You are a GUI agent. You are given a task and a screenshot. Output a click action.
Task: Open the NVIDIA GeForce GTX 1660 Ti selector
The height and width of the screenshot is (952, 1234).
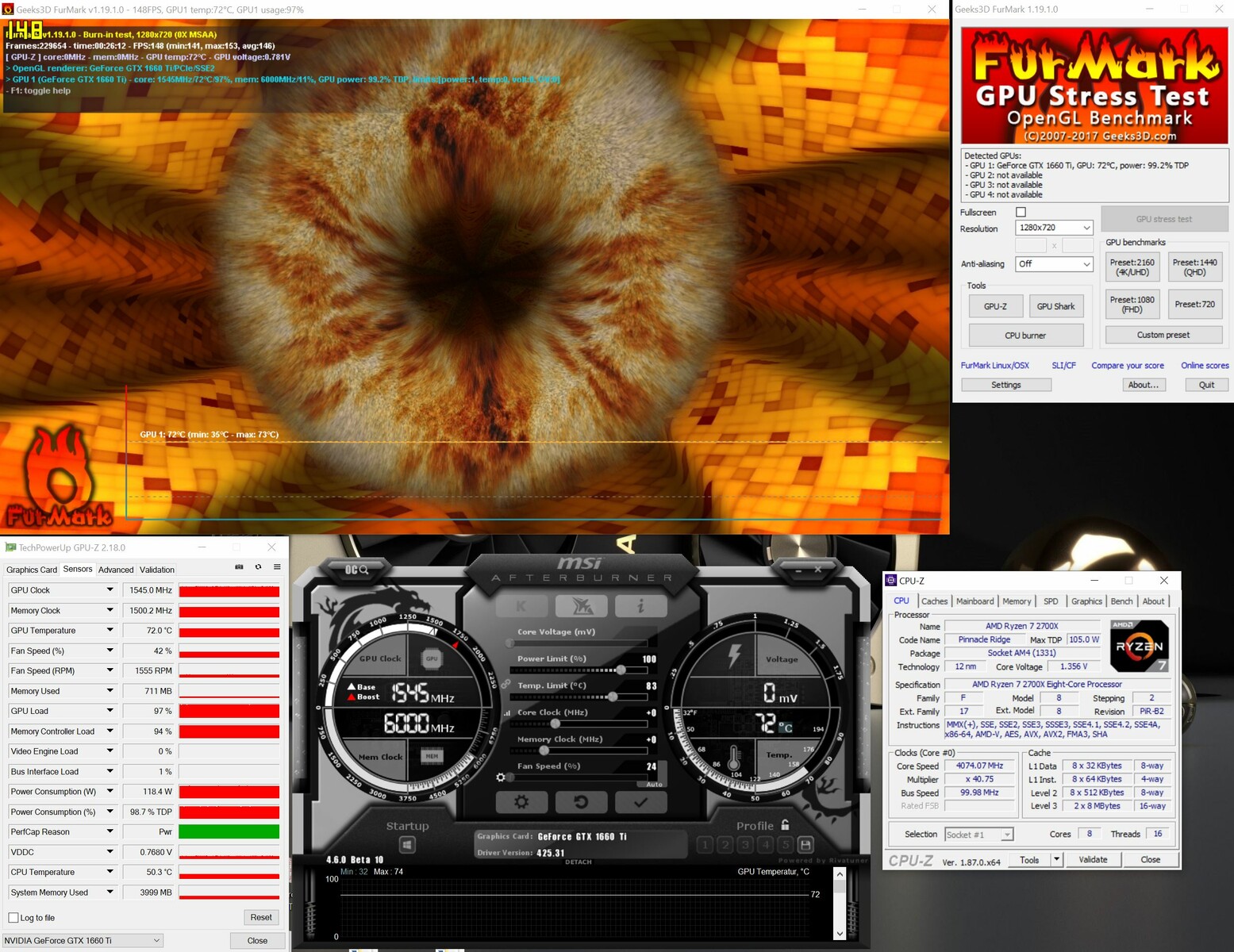pos(83,941)
